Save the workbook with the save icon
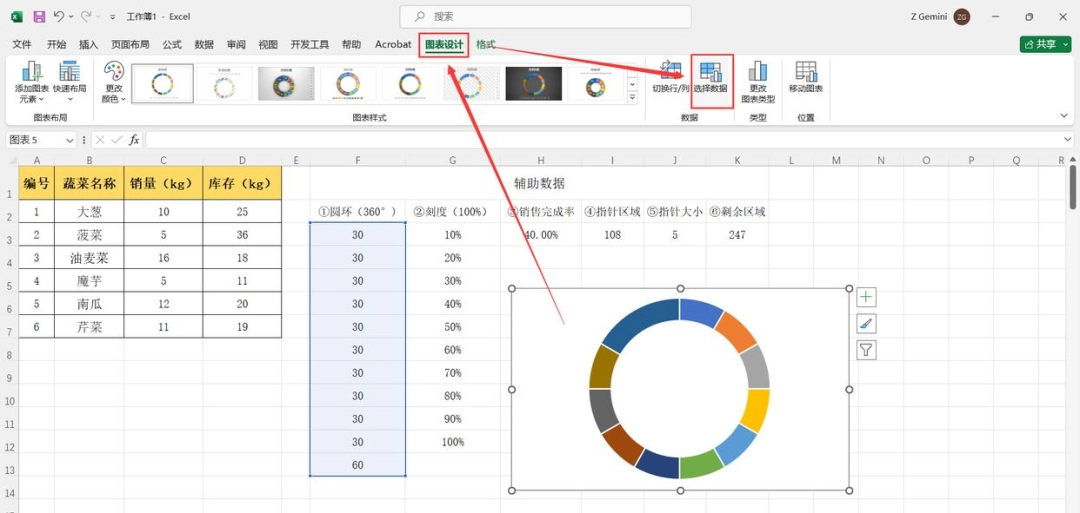This screenshot has height=513, width=1080. (39, 16)
